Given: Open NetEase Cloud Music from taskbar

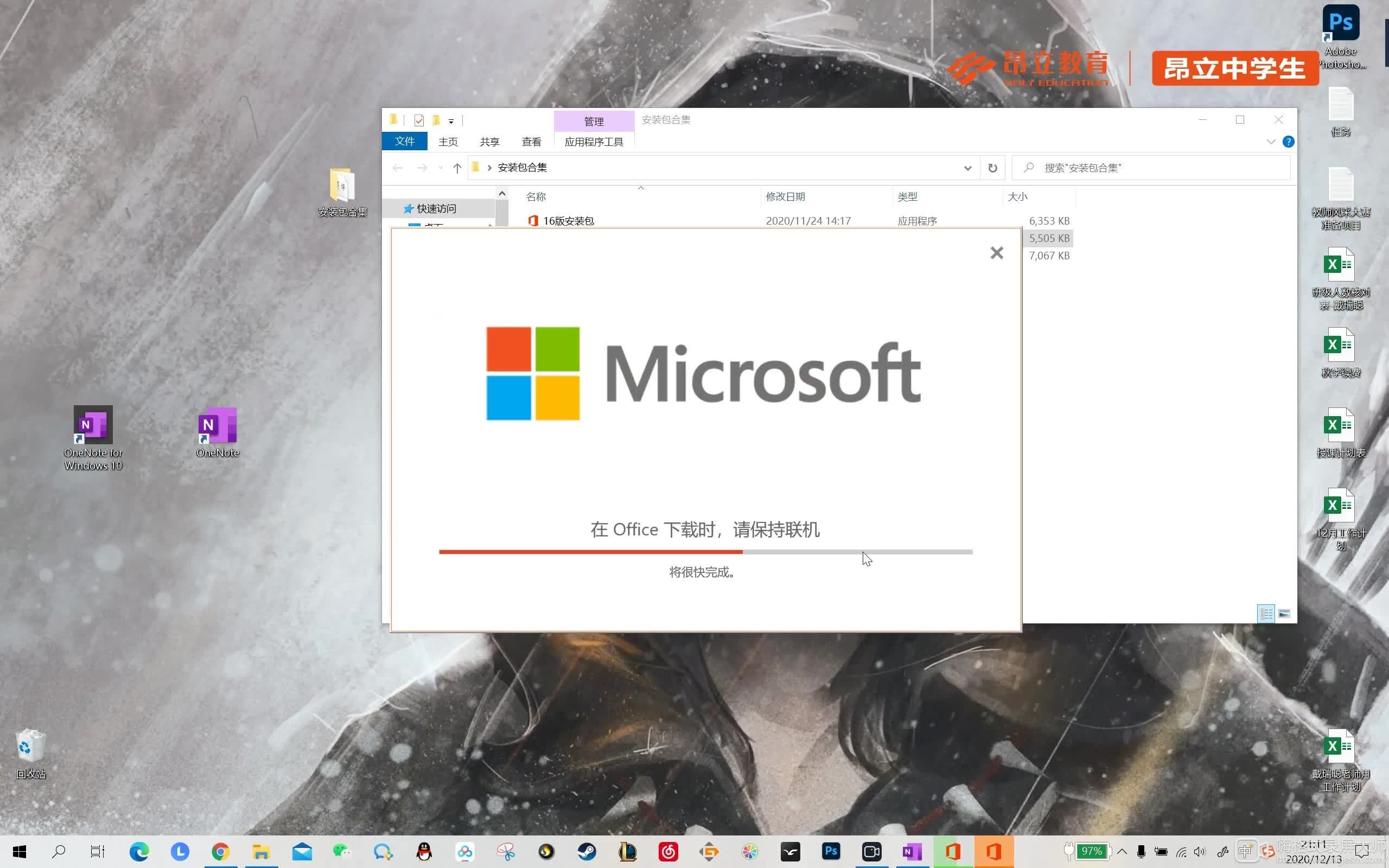Looking at the screenshot, I should tap(668, 852).
